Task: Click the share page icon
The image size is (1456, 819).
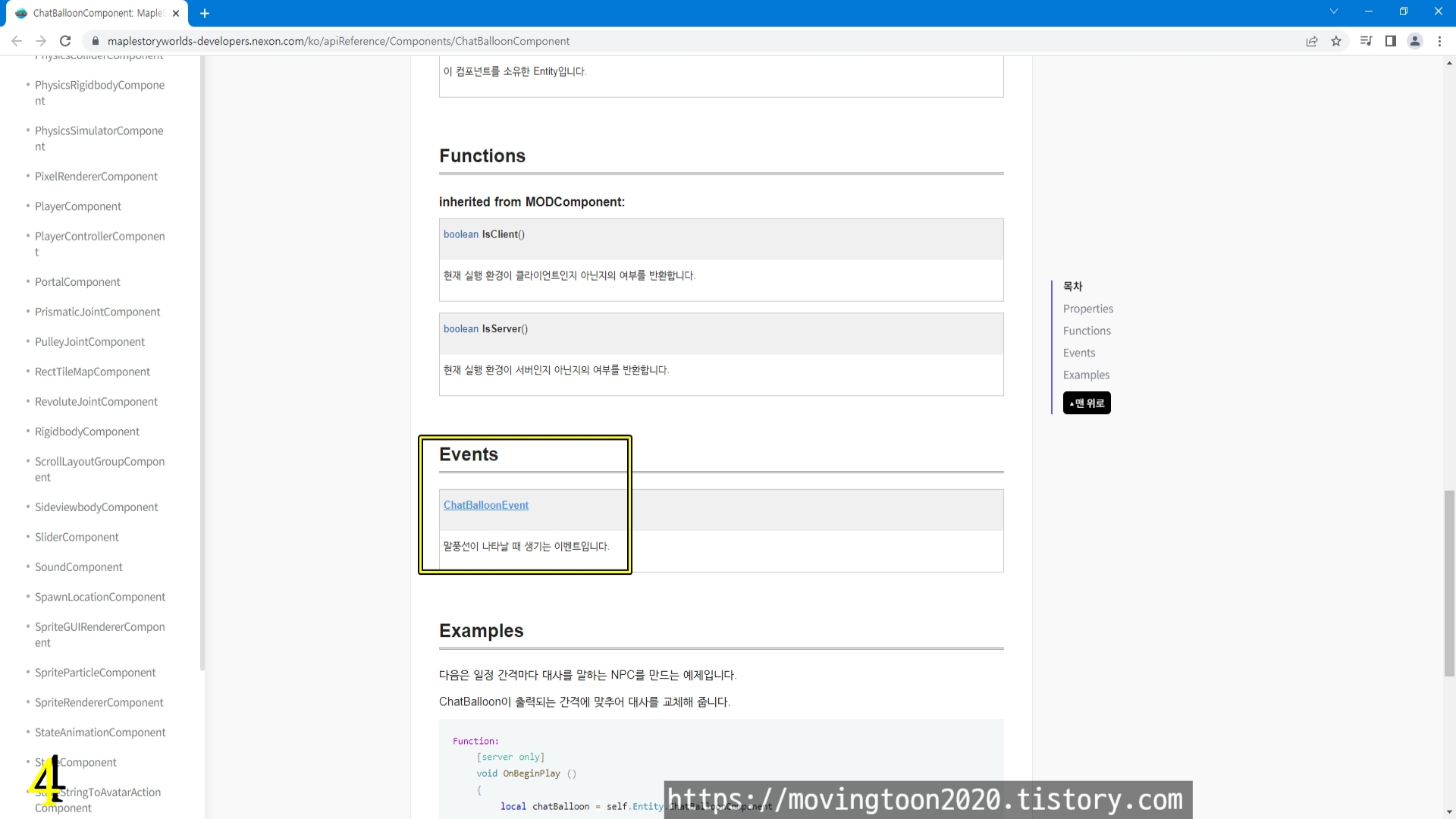Action: 1312,41
